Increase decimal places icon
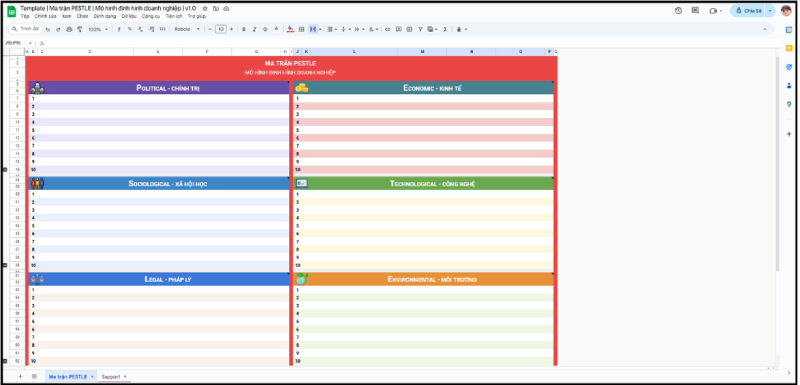Screen dimensions: 800x385 pos(151,30)
